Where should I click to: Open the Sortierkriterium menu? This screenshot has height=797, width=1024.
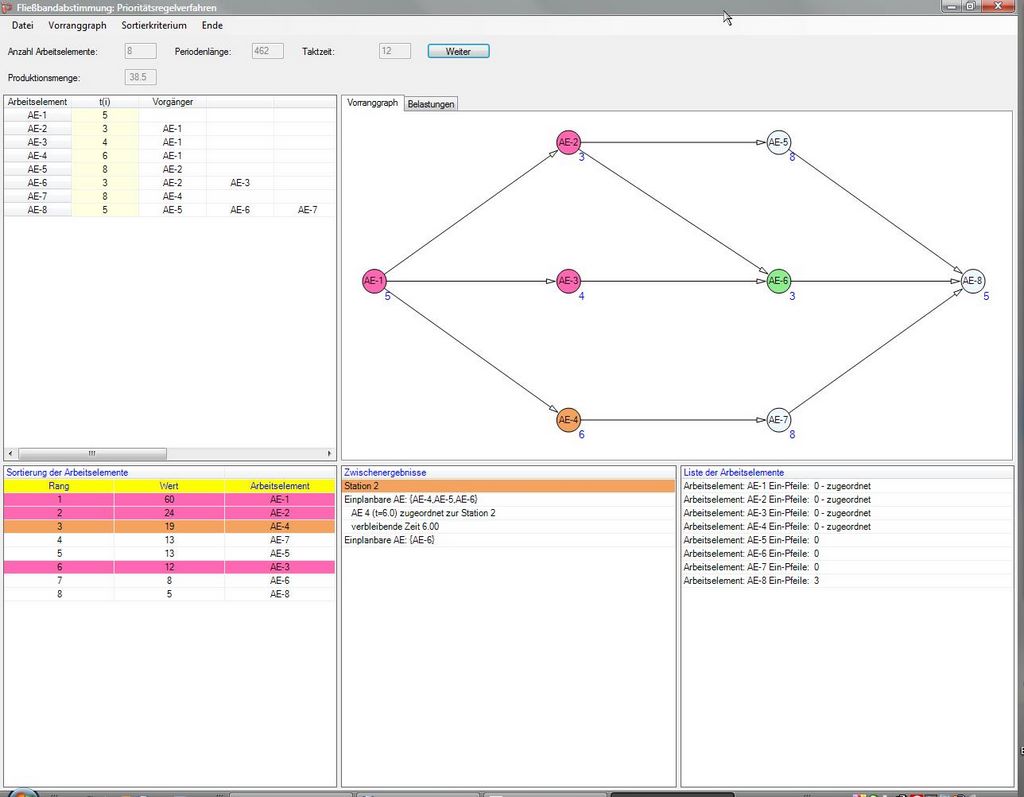coord(154,25)
